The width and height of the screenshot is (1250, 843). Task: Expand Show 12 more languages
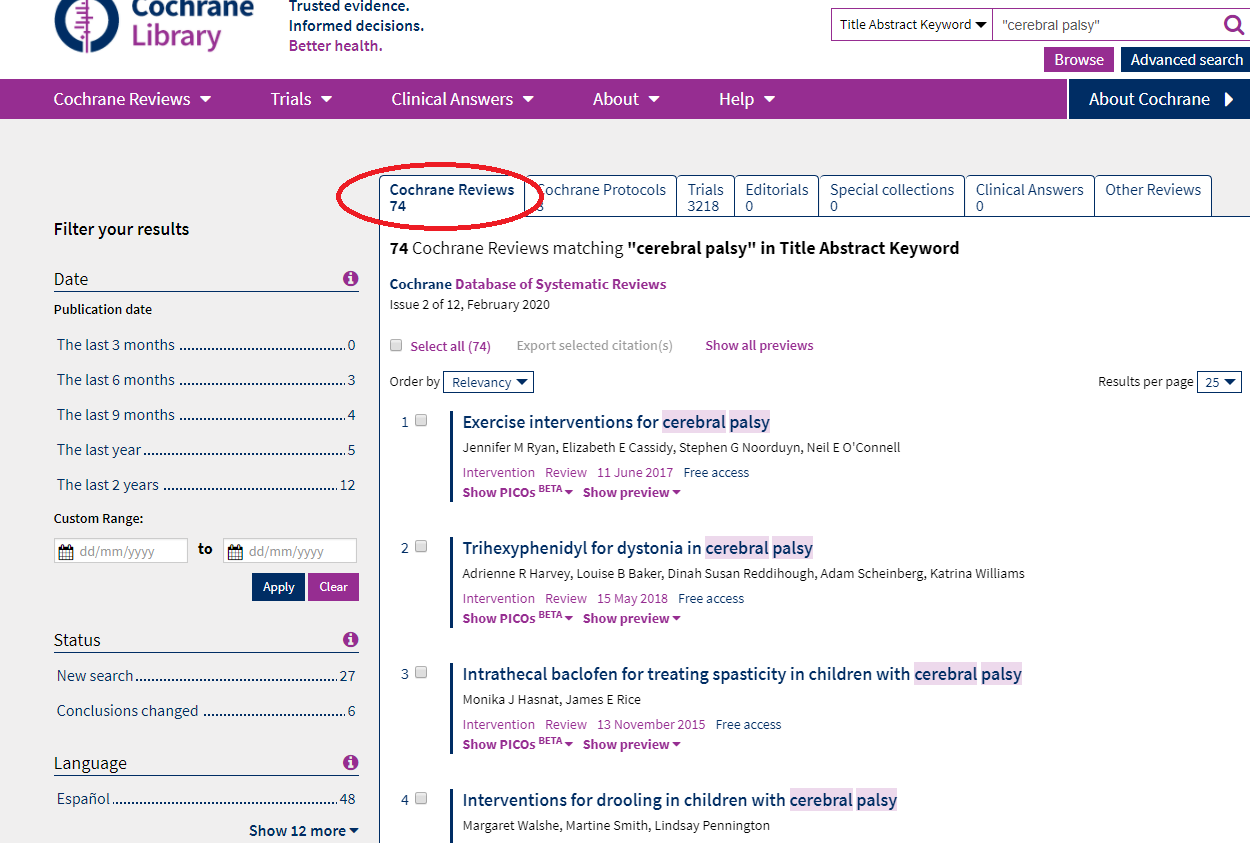[x=304, y=831]
